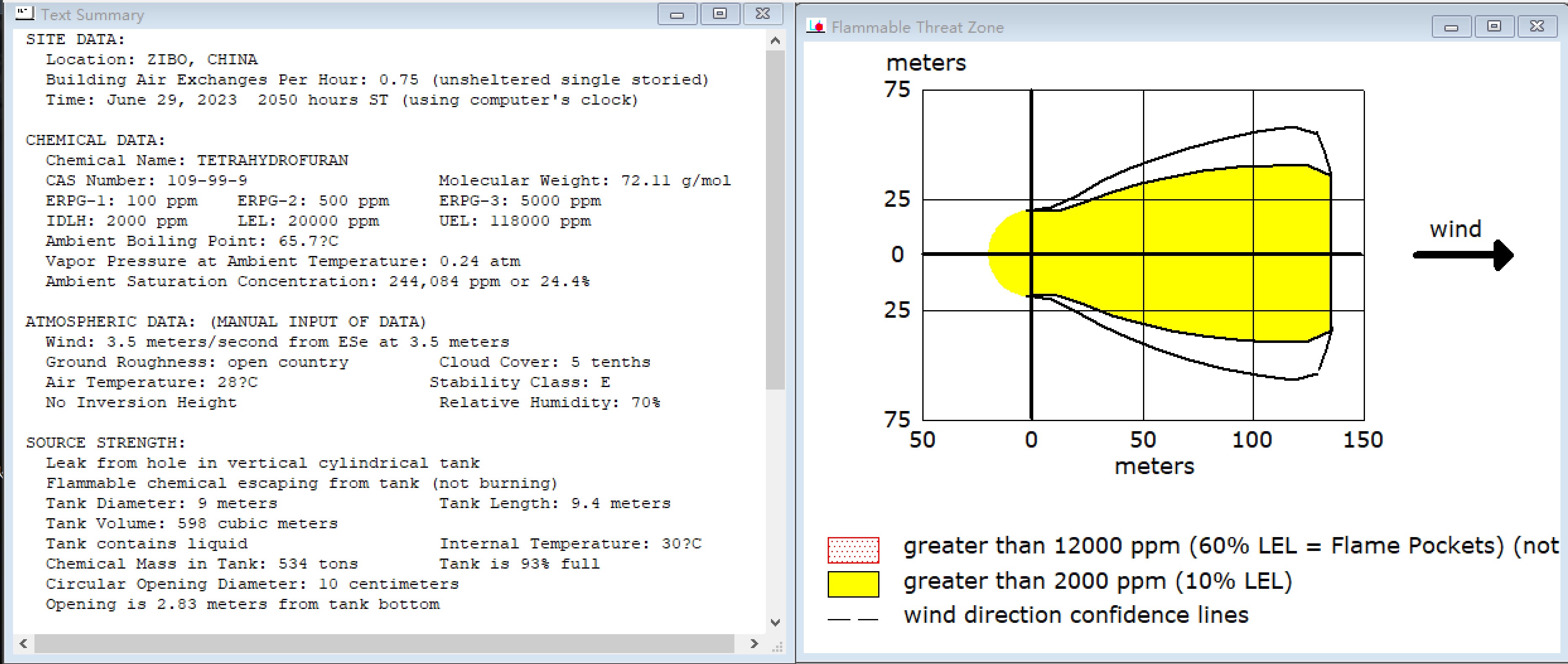This screenshot has width=1568, height=664.
Task: Minimize the Flammable Threat Zone window
Action: (x=1451, y=27)
